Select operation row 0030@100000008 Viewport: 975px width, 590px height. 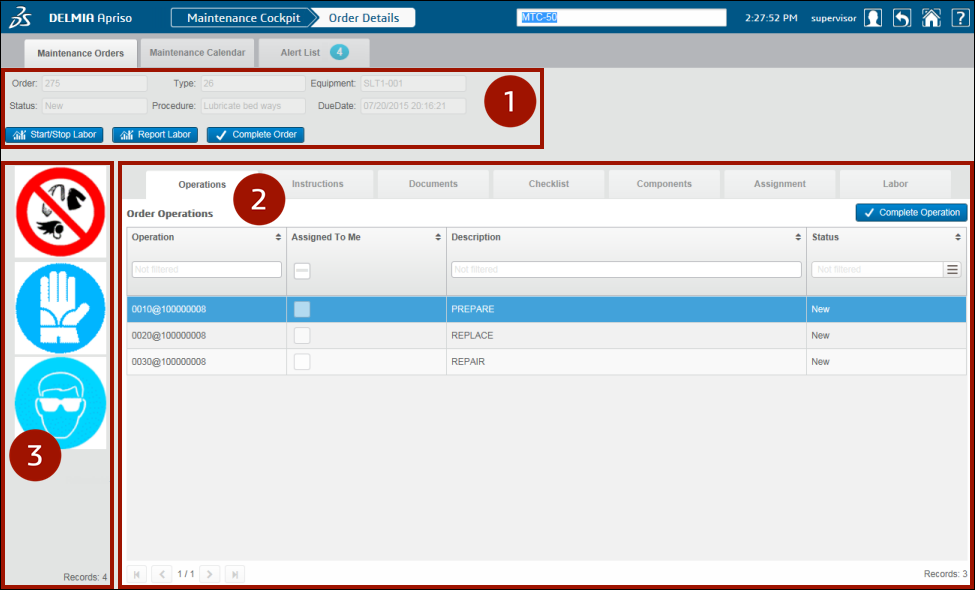tap(547, 362)
